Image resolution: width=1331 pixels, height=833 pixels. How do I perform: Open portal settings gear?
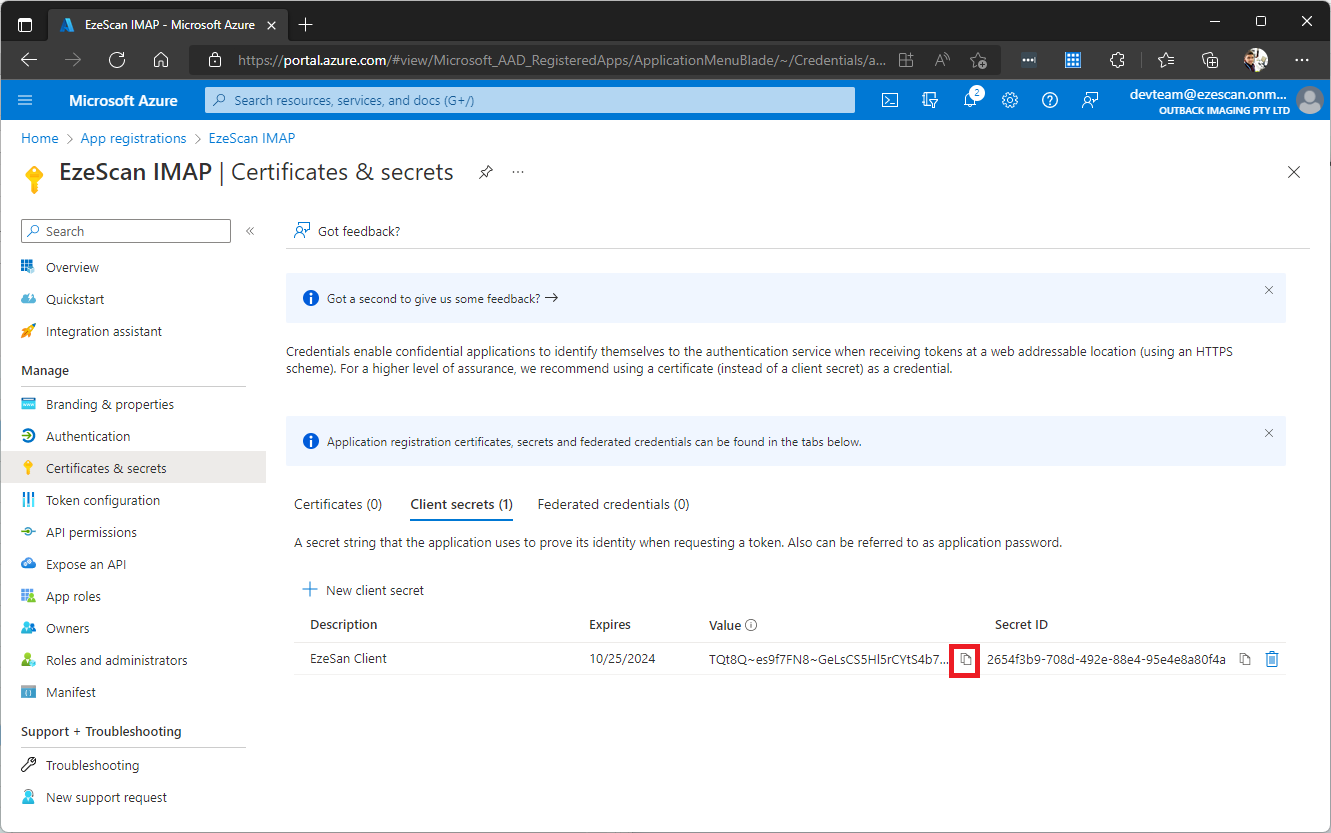pyautogui.click(x=1010, y=100)
